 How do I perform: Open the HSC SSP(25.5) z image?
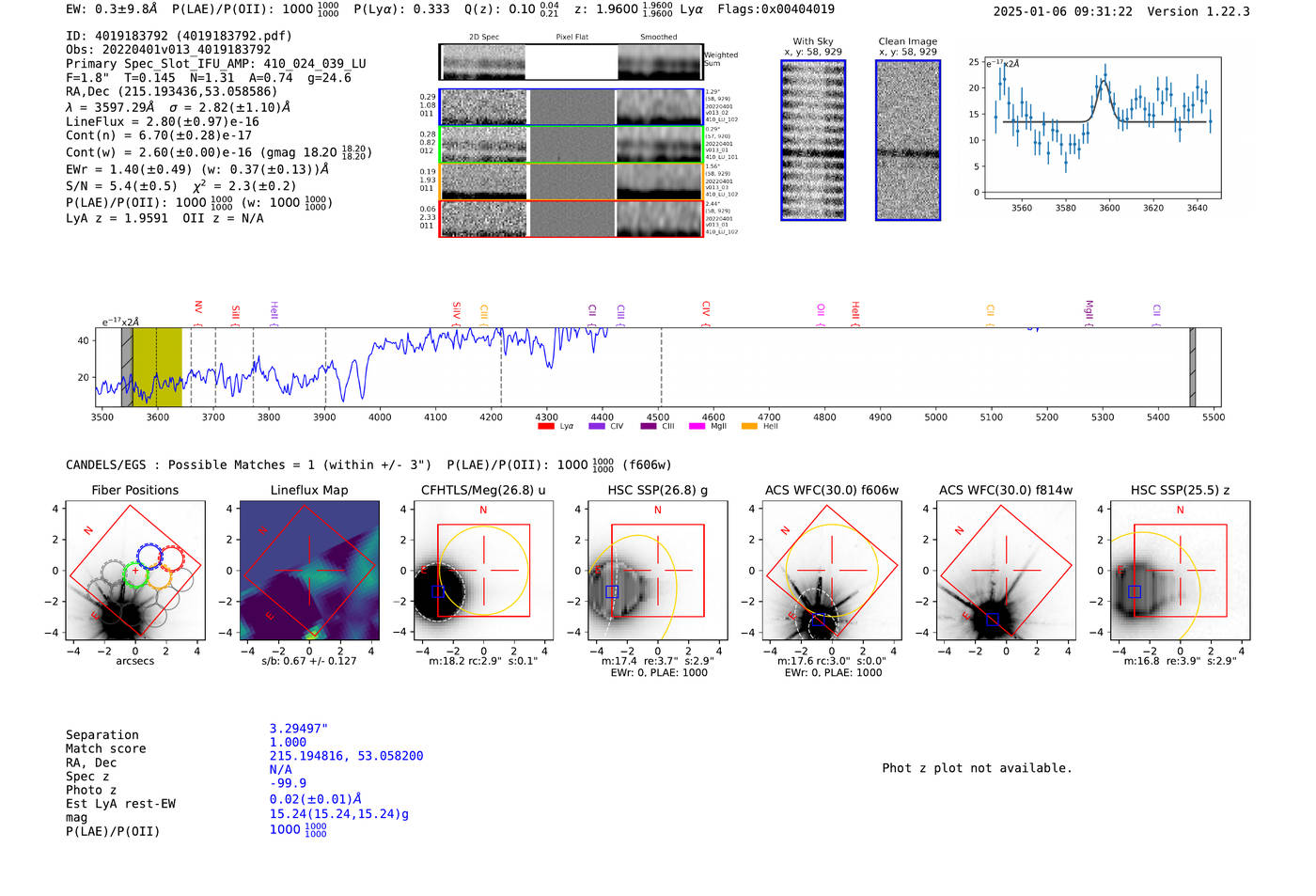coord(1180,570)
